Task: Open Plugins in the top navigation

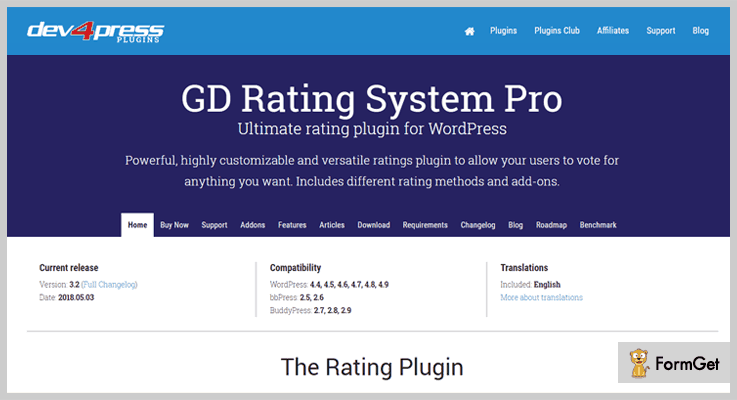Action: click(x=503, y=31)
